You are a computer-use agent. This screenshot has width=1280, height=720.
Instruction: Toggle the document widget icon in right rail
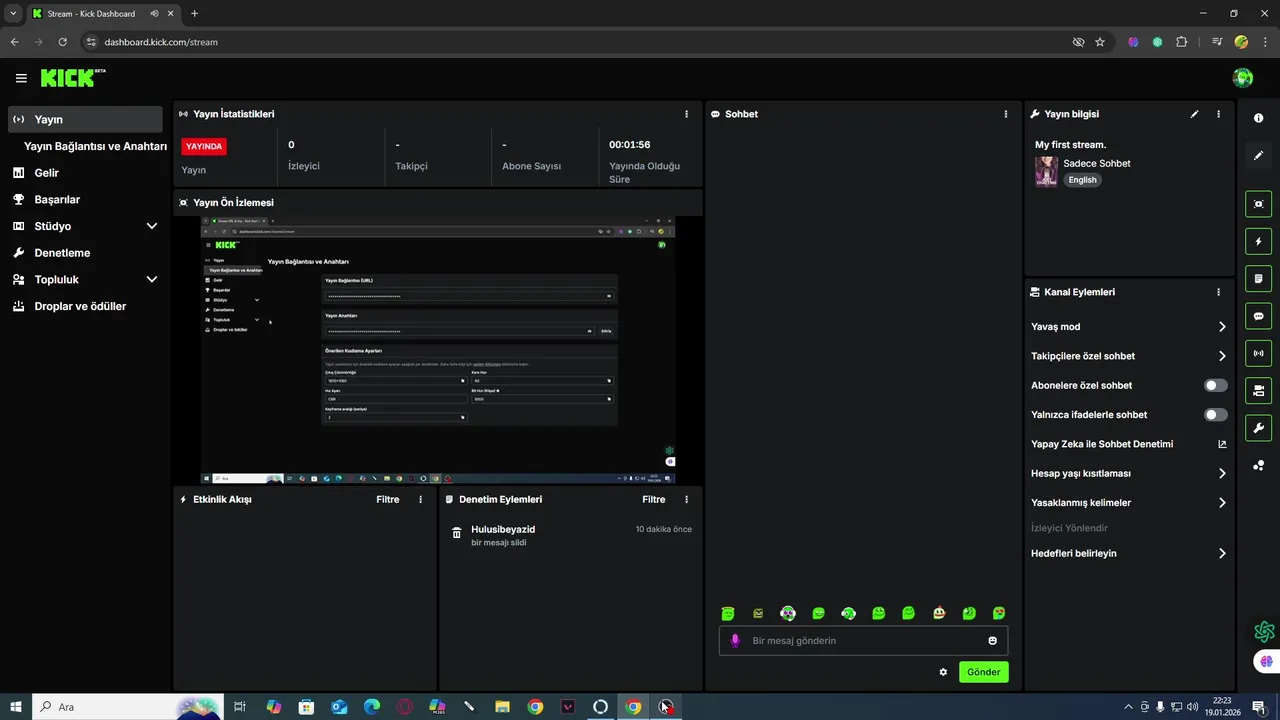1259,278
